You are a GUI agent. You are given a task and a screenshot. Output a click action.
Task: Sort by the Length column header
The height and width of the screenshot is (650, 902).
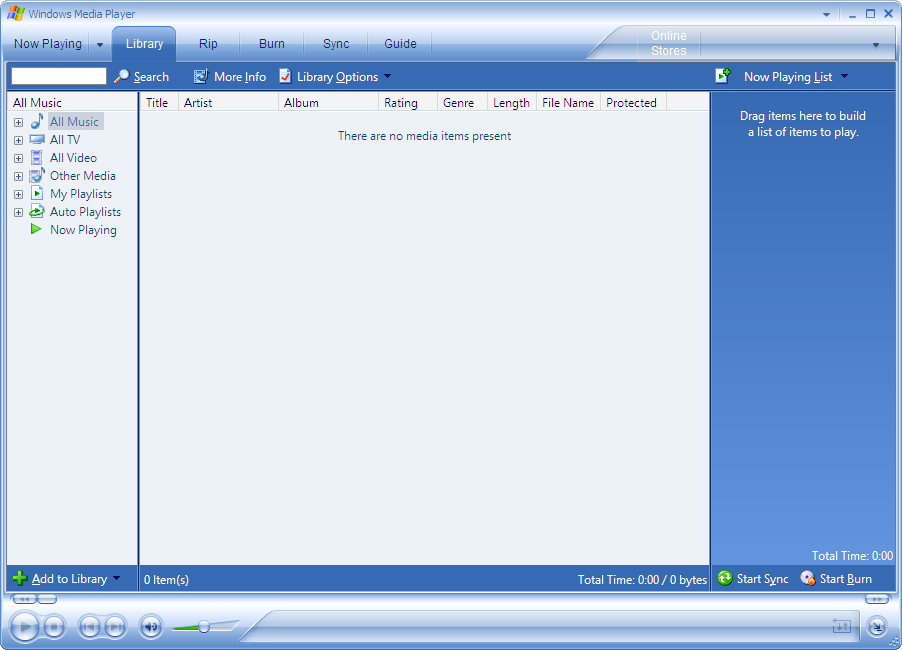512,102
